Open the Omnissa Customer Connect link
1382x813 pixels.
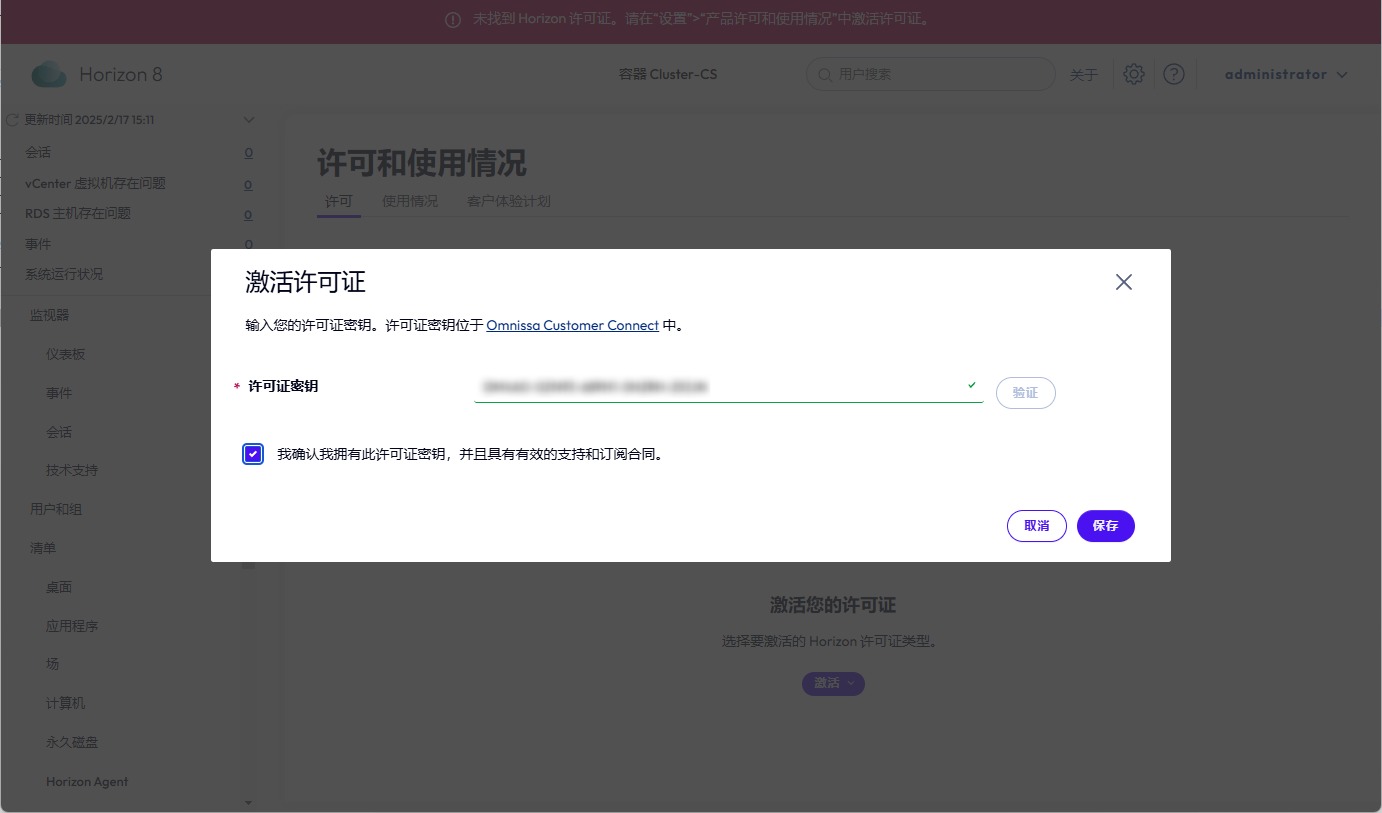coord(572,326)
